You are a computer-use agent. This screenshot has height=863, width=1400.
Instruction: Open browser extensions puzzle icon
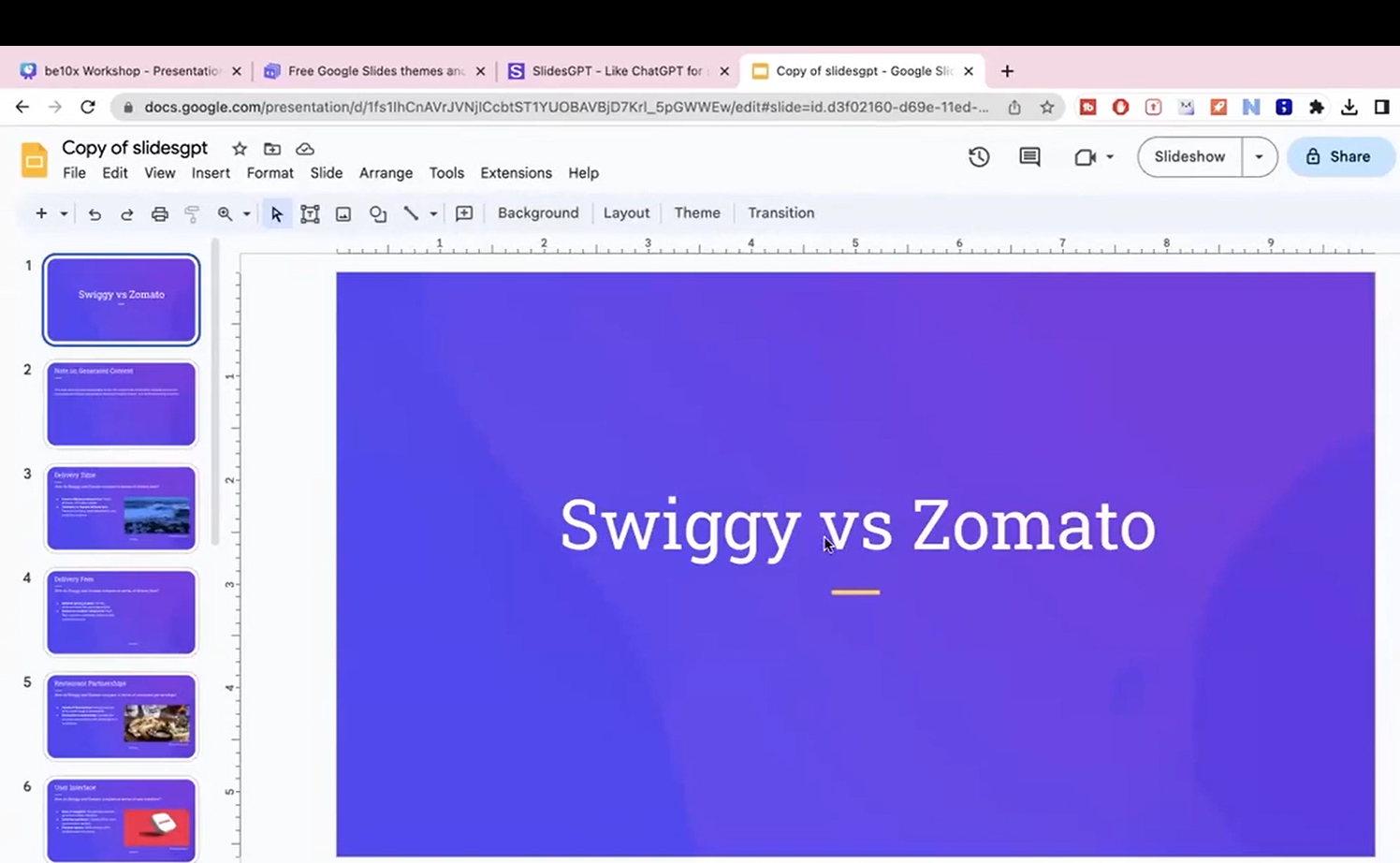coord(1317,108)
